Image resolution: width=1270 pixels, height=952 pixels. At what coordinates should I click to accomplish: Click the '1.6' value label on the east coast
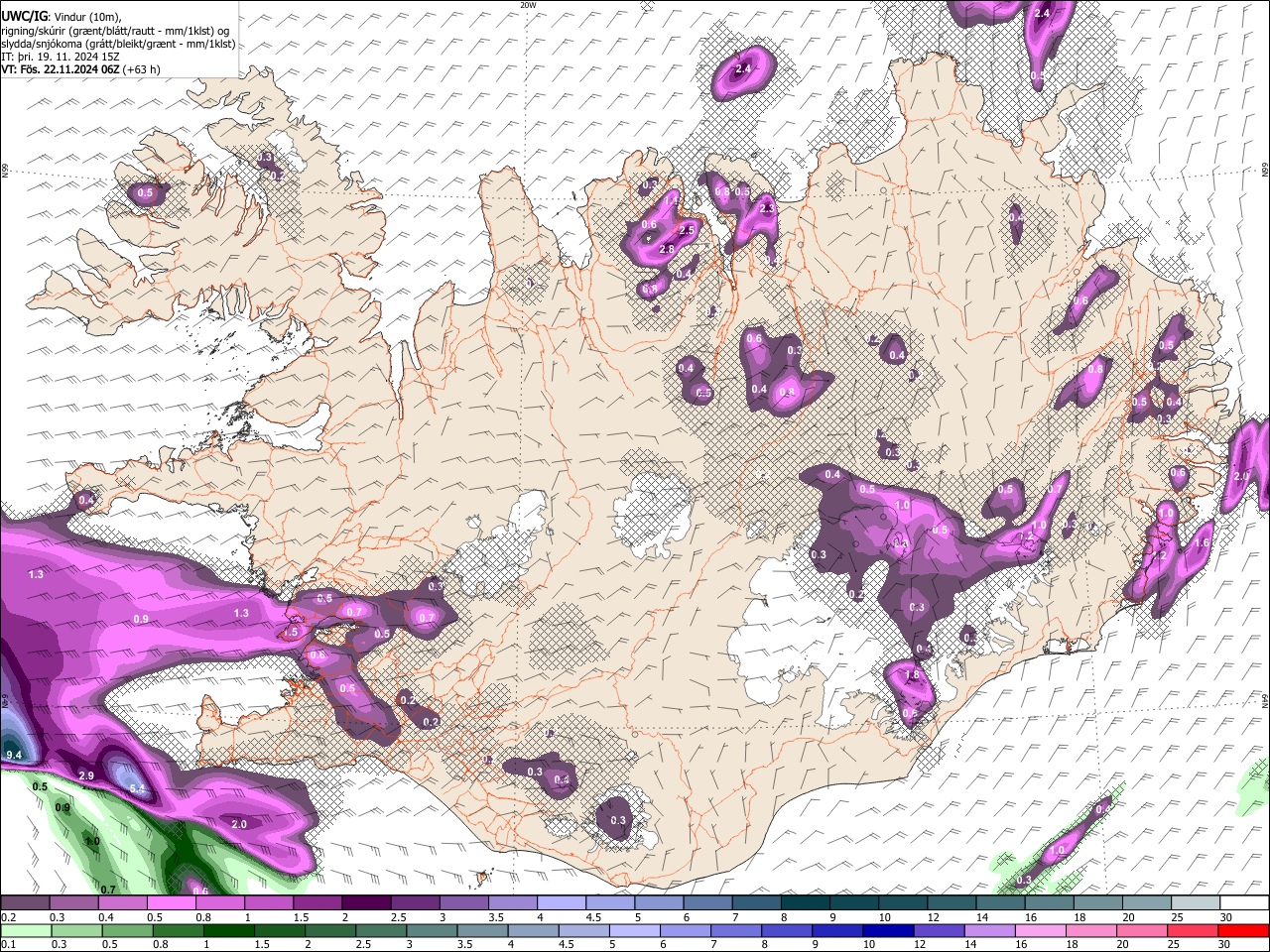[x=1203, y=543]
